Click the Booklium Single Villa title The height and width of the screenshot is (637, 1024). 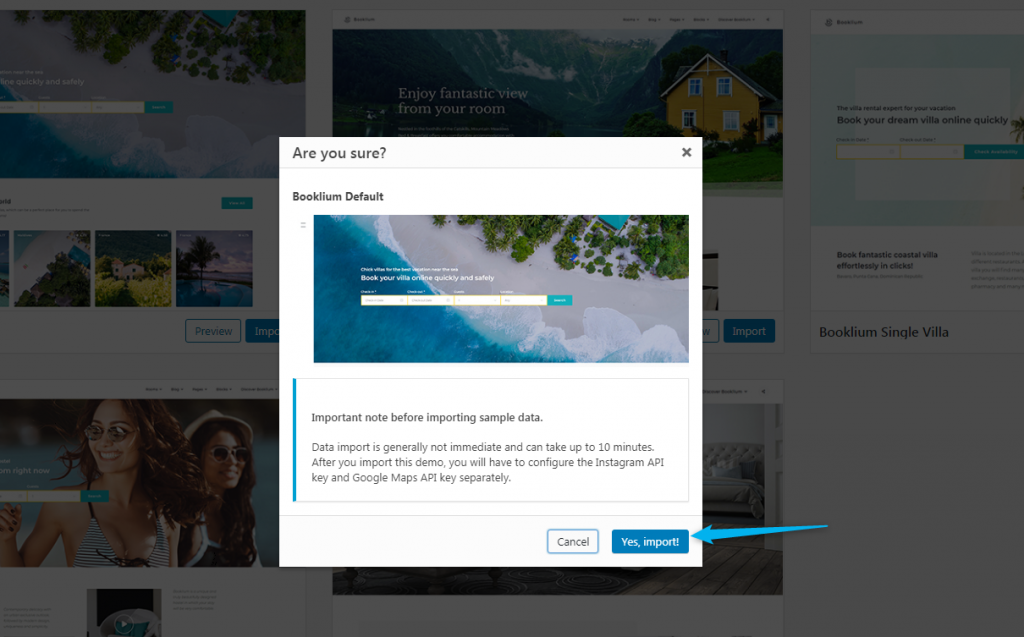(884, 332)
